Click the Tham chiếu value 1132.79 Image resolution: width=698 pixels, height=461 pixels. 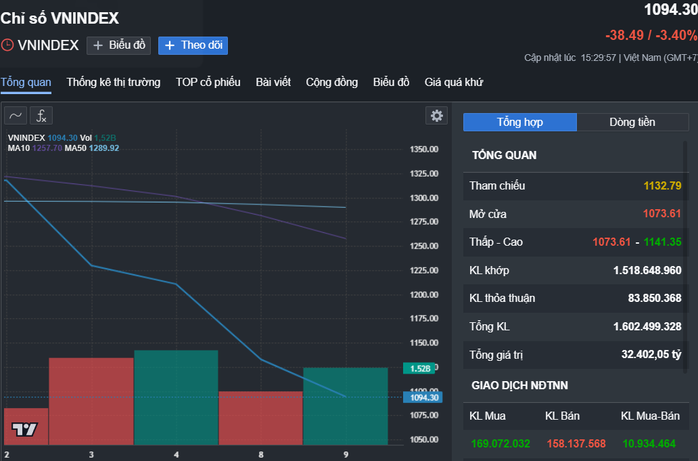click(x=662, y=186)
